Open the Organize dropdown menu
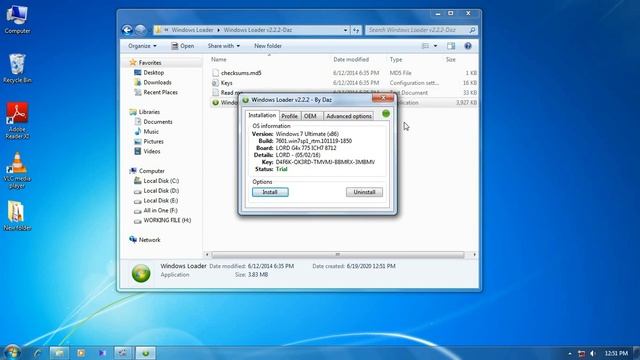Screen dimensions: 640x360 coord(142,46)
